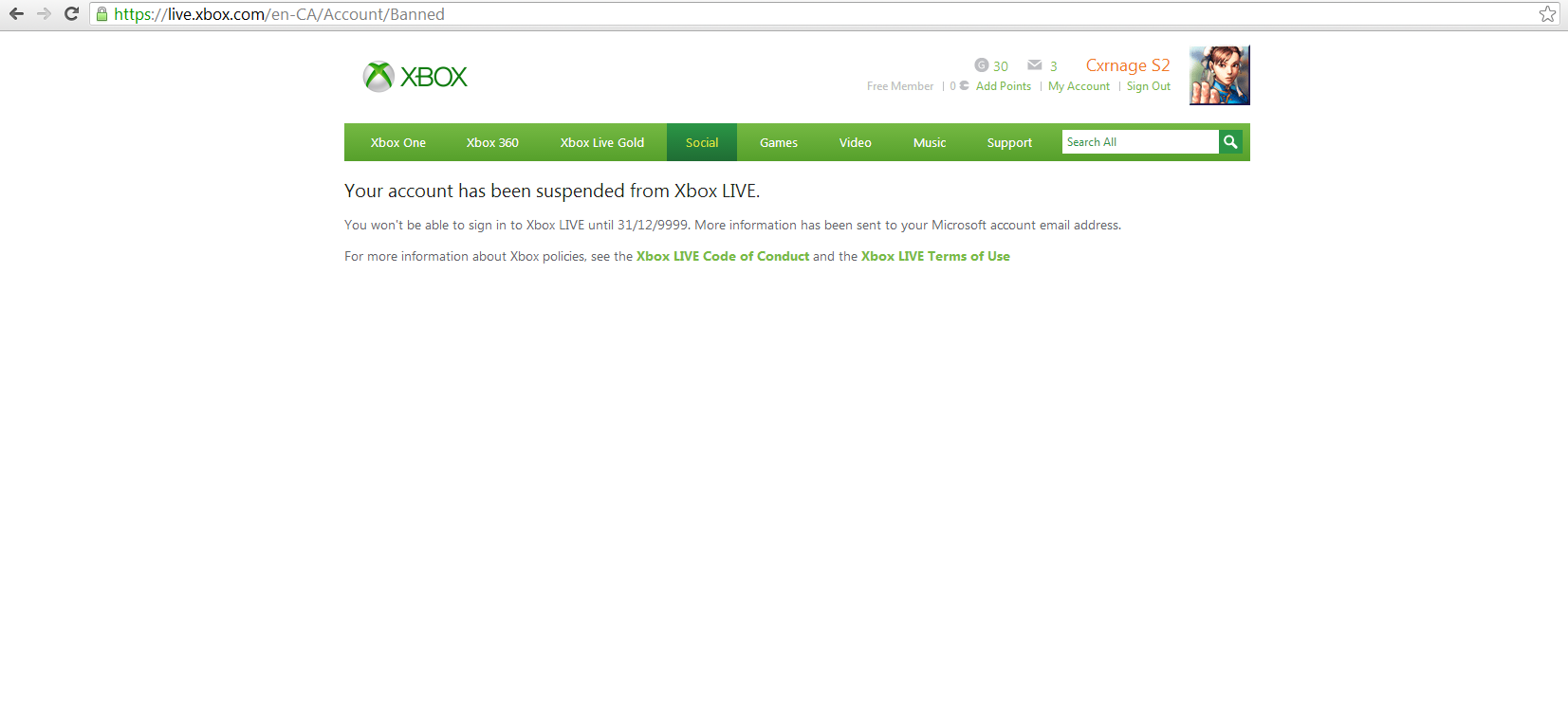The height and width of the screenshot is (711, 1568).
Task: Select the Social navigation tab
Action: (x=702, y=143)
